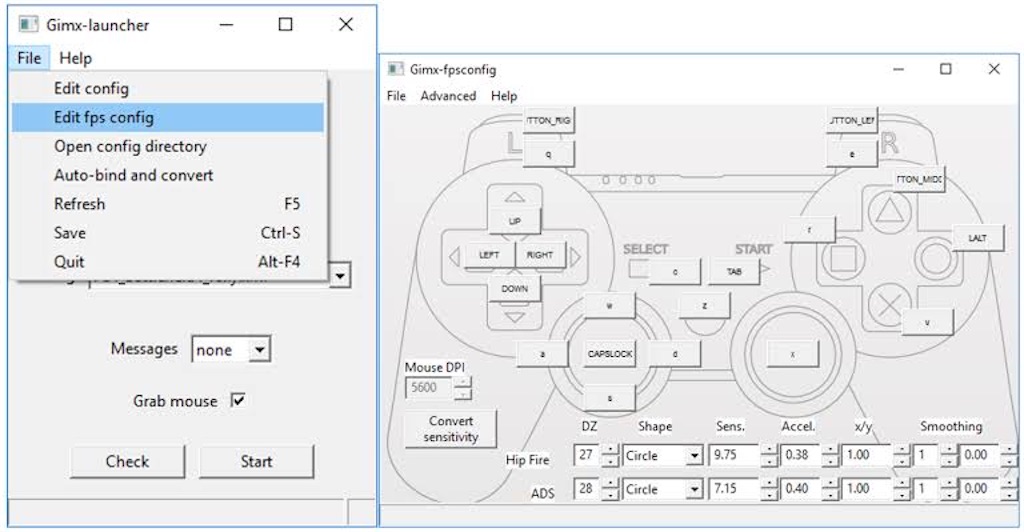Click the 'q' binding near the L shoulder
This screenshot has width=1024, height=532.
(548, 155)
